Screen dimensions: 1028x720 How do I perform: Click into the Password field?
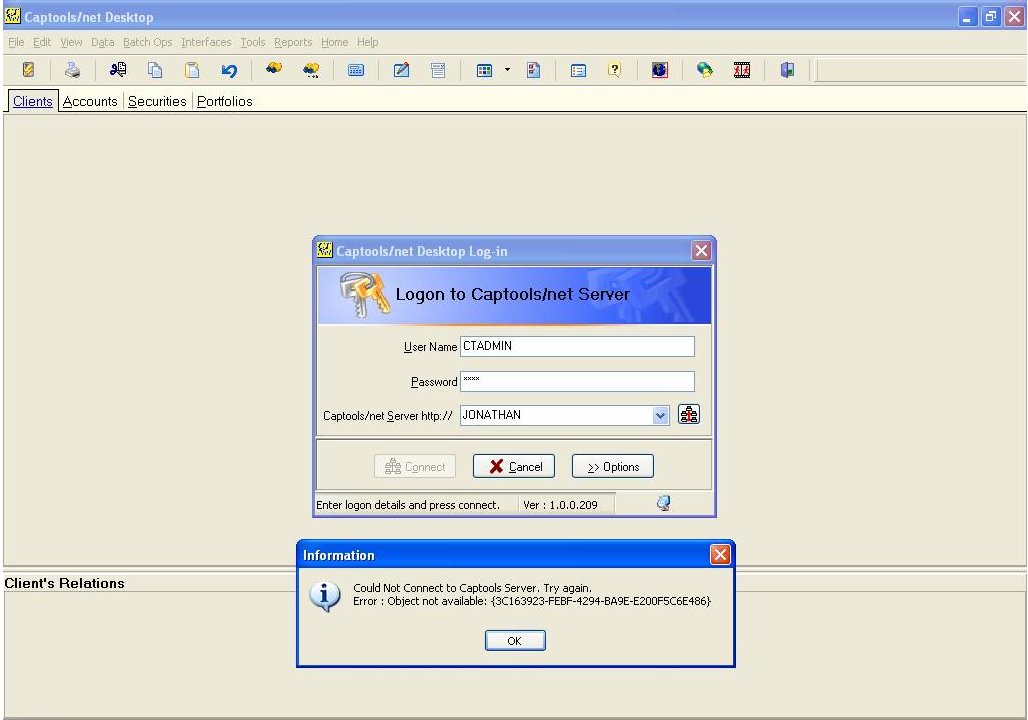click(577, 381)
